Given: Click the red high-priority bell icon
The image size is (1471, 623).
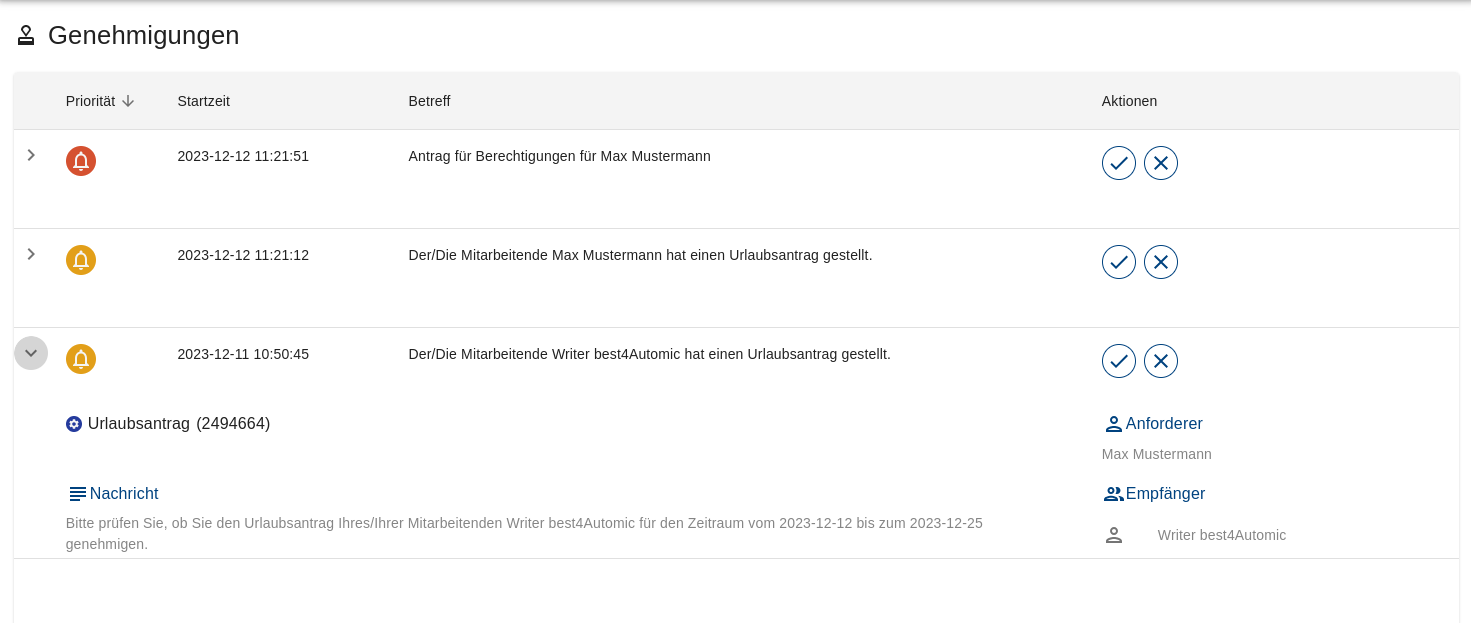Looking at the screenshot, I should tap(81, 161).
